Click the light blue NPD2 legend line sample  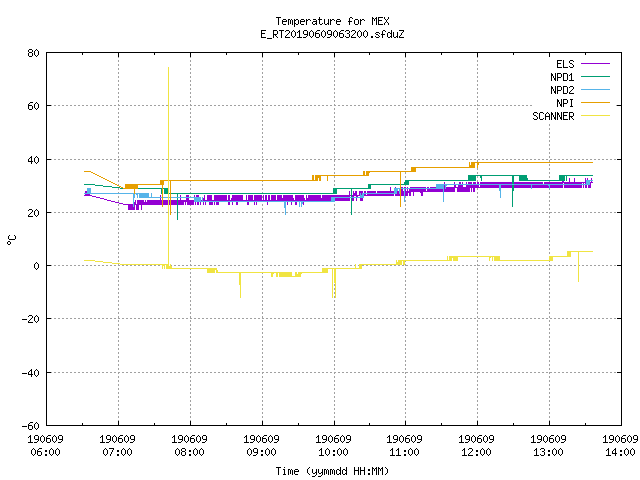tap(596, 89)
